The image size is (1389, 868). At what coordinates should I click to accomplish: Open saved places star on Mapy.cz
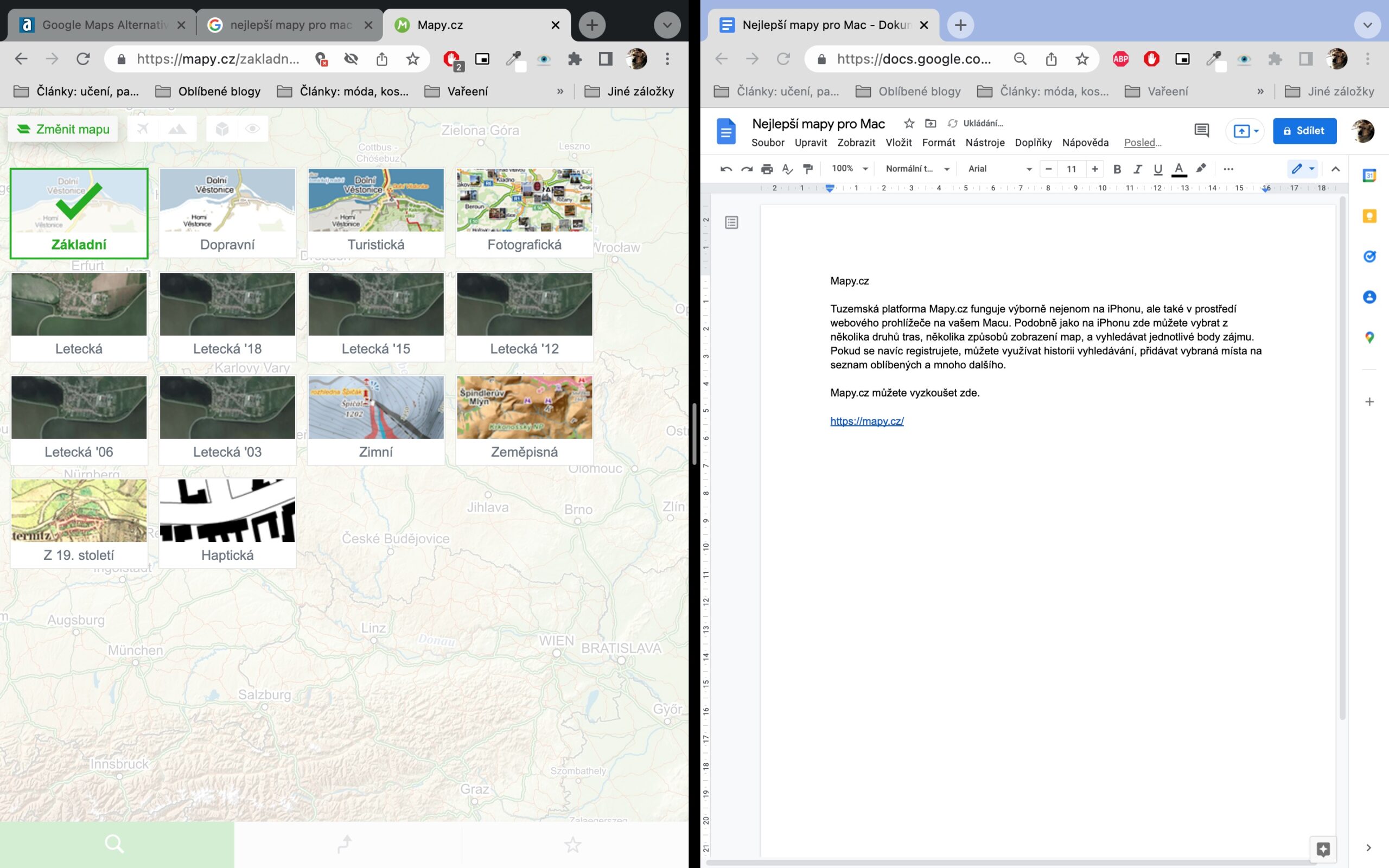(572, 844)
